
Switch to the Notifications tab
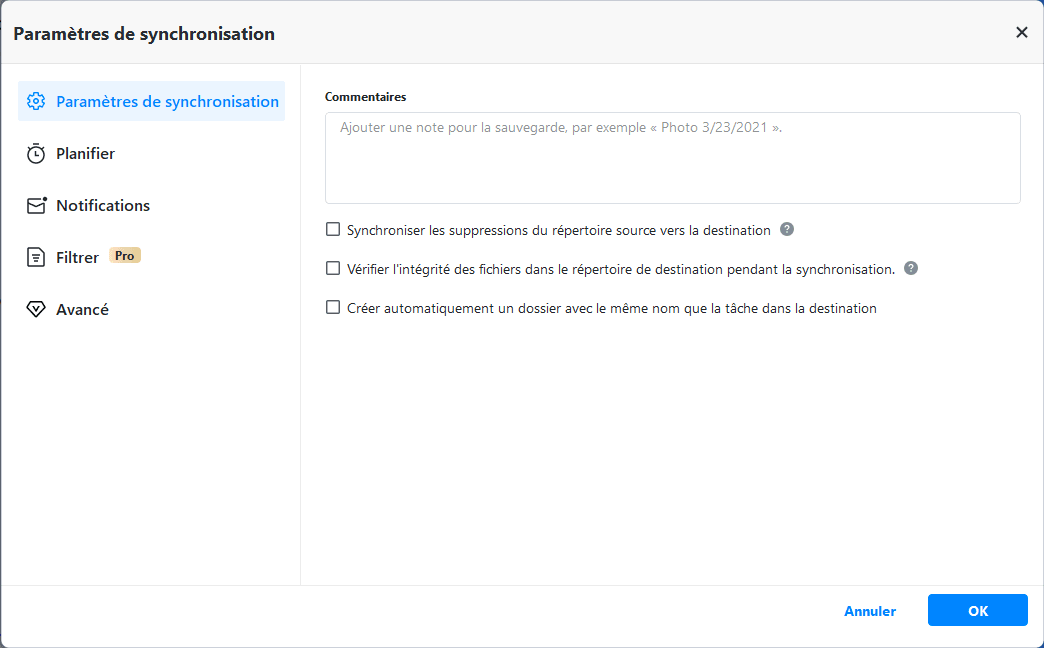[103, 206]
